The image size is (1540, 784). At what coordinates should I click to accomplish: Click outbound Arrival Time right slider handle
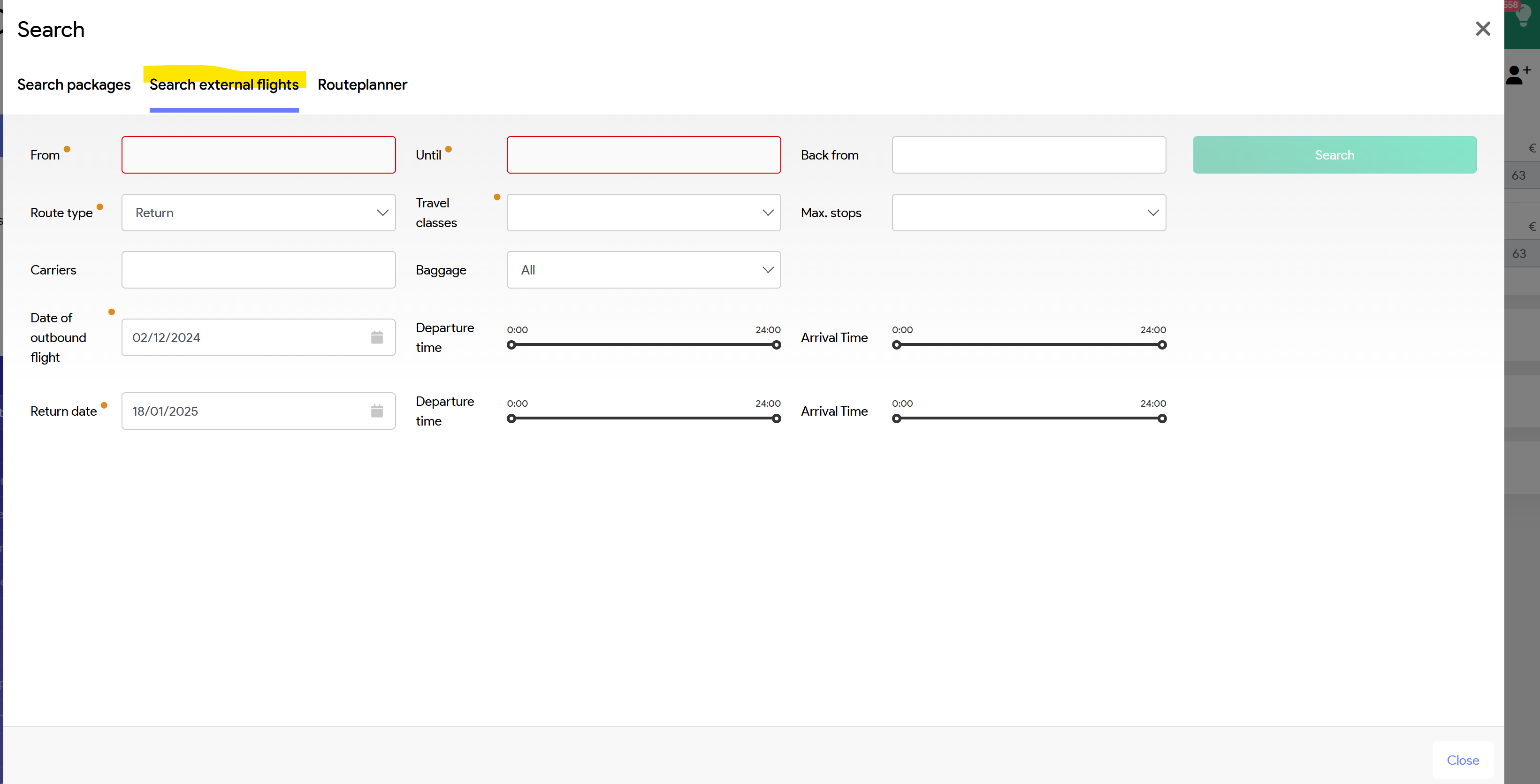(1162, 345)
